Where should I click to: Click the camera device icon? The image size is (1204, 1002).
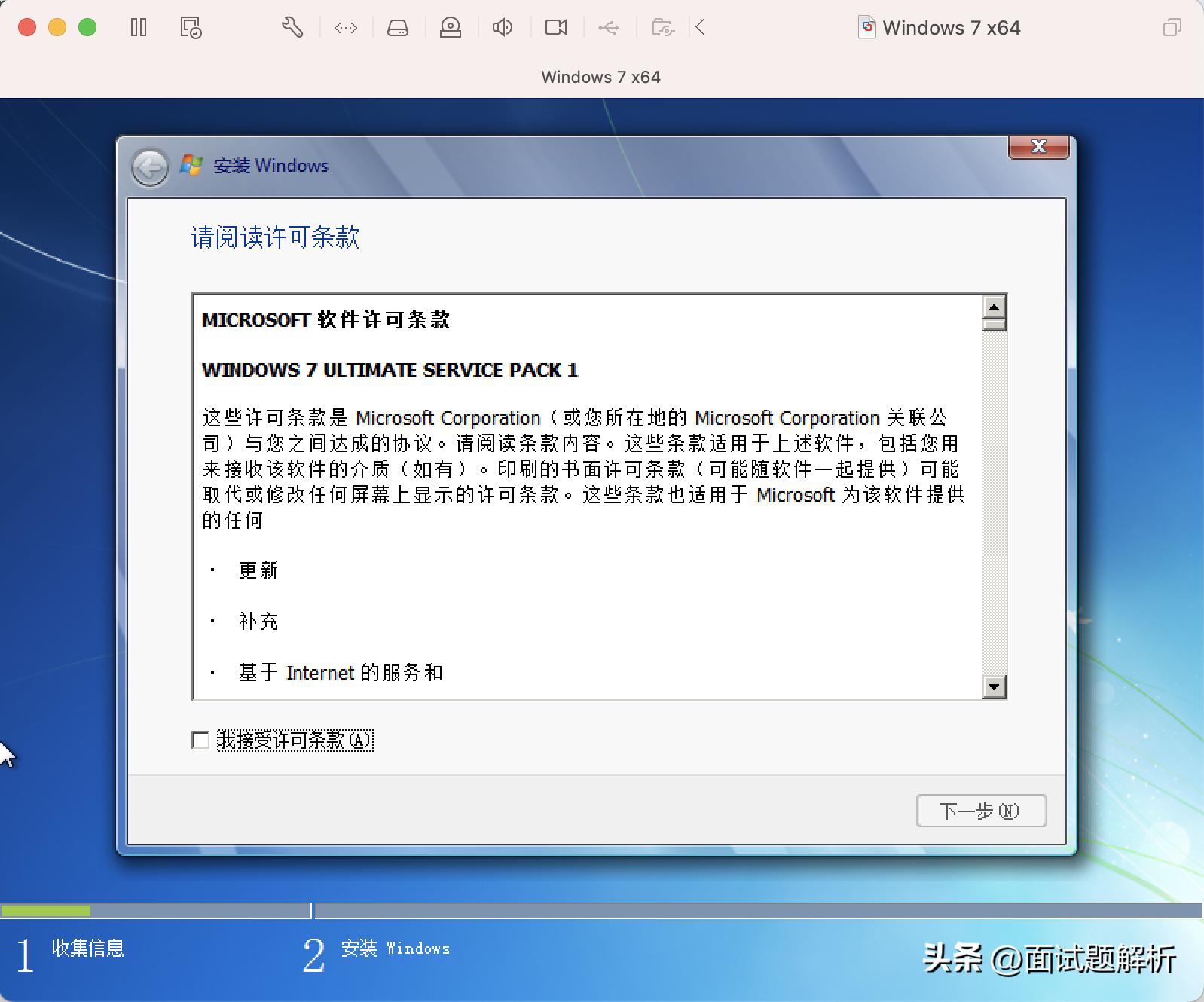556,28
